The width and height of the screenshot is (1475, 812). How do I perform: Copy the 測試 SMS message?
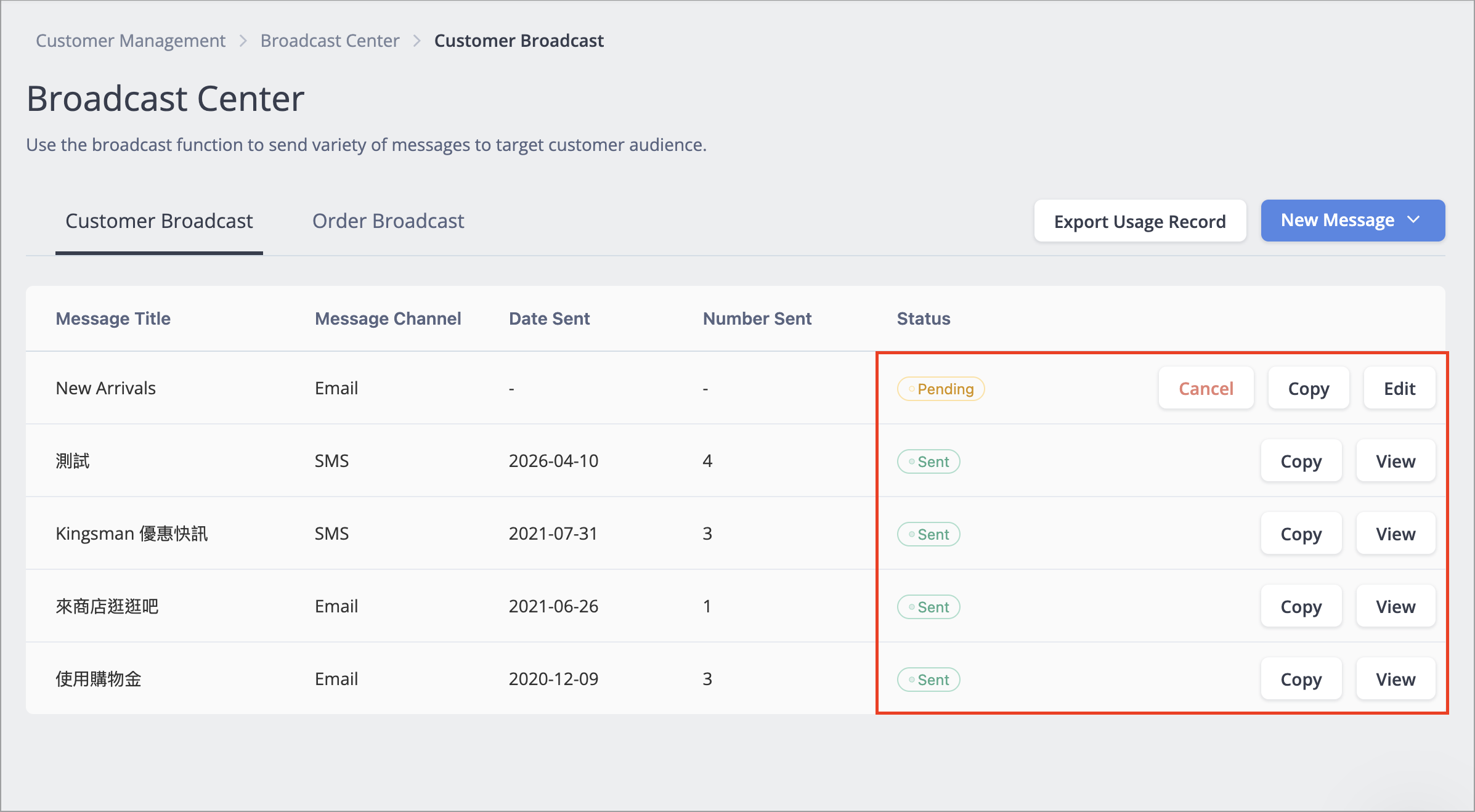coord(1301,461)
